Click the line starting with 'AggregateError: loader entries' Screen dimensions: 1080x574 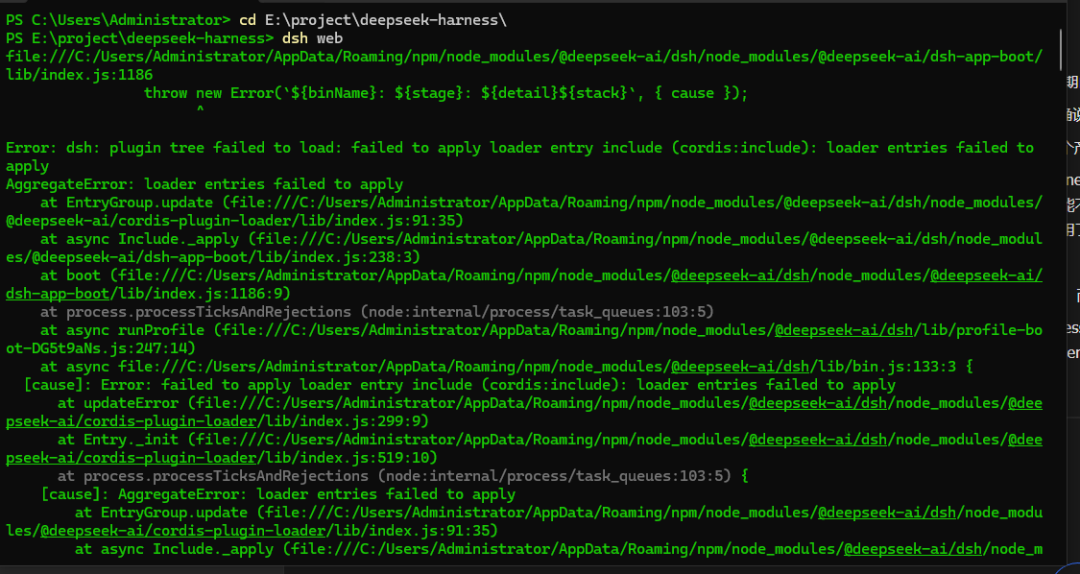click(x=205, y=184)
